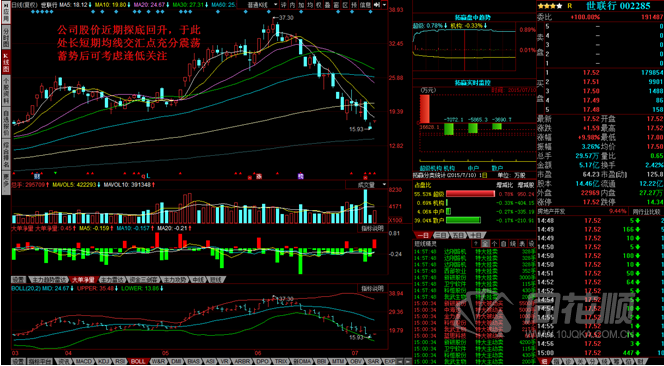Click the red 超级 占盘比 bar
The width and height of the screenshot is (664, 366).
click(x=470, y=194)
